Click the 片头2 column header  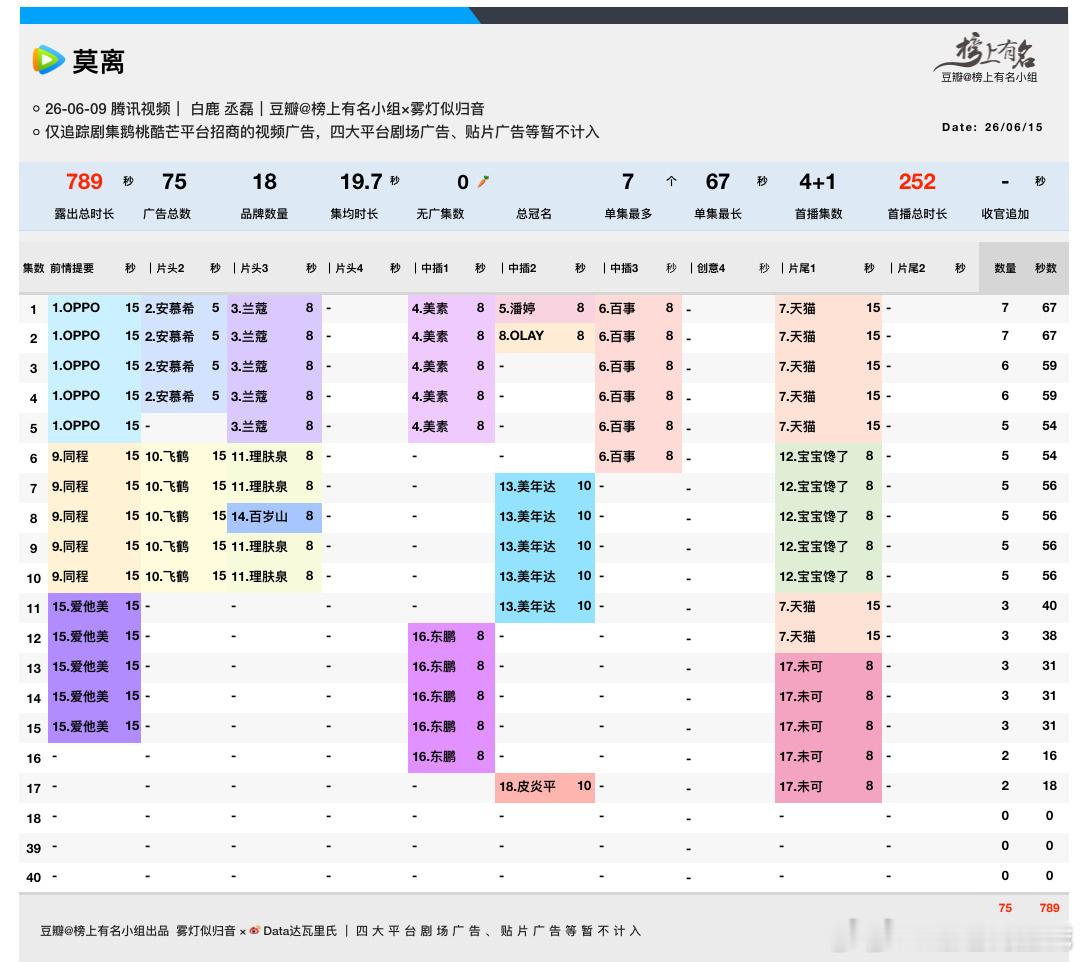[x=170, y=268]
